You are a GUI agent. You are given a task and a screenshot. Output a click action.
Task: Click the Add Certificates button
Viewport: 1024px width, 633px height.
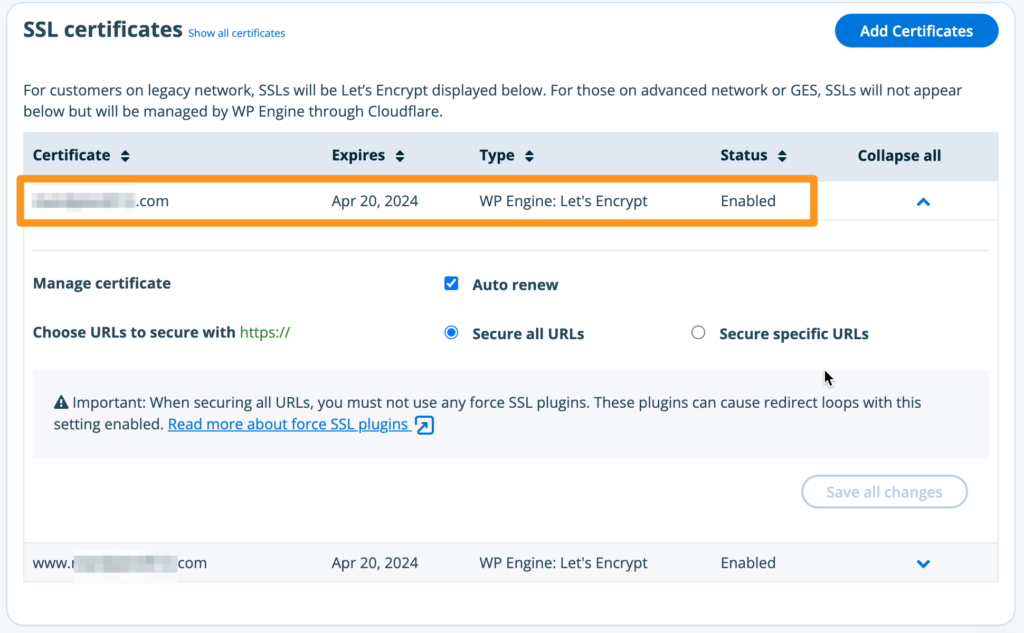coord(916,31)
